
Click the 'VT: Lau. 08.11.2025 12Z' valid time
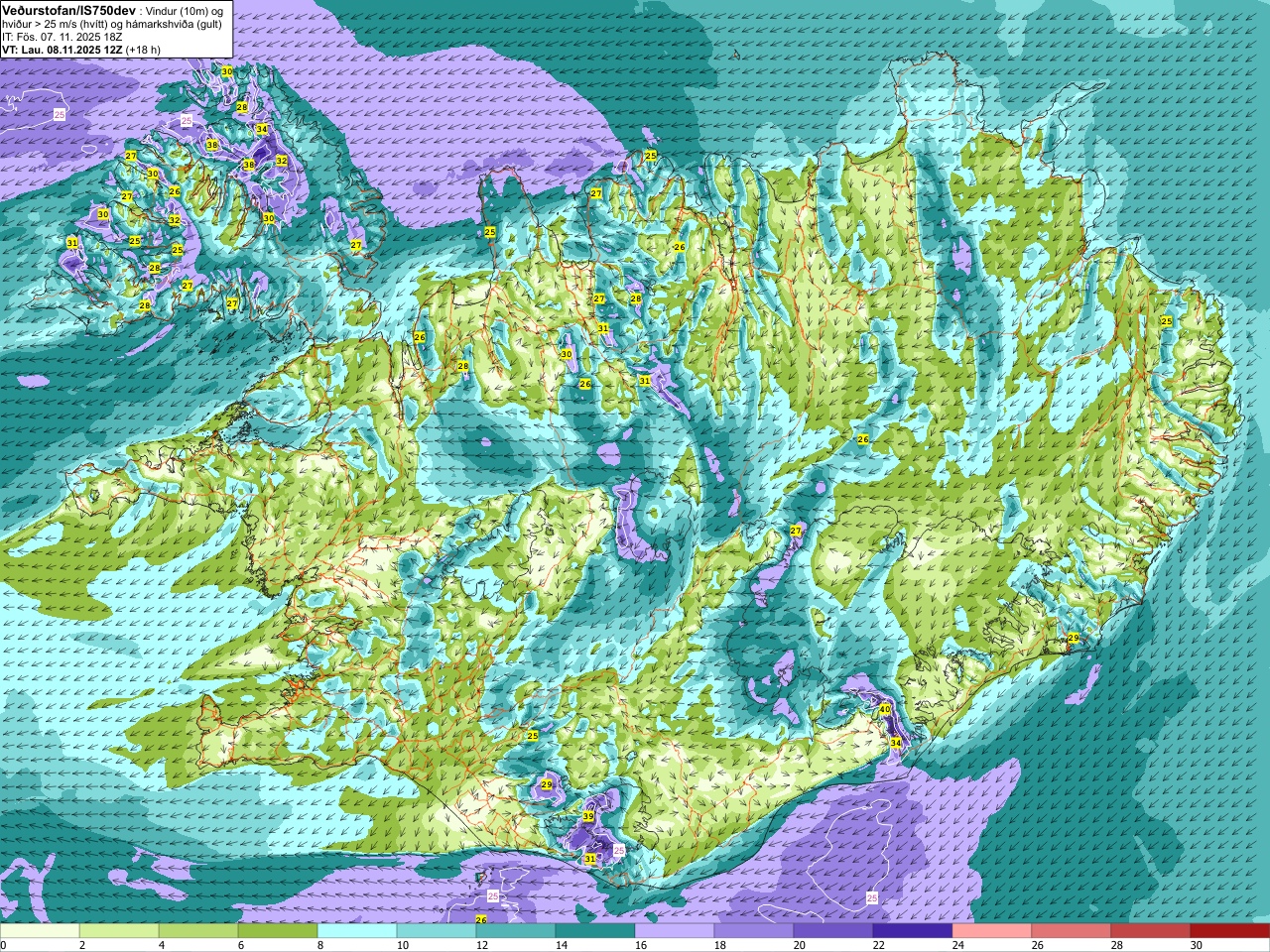click(x=63, y=50)
